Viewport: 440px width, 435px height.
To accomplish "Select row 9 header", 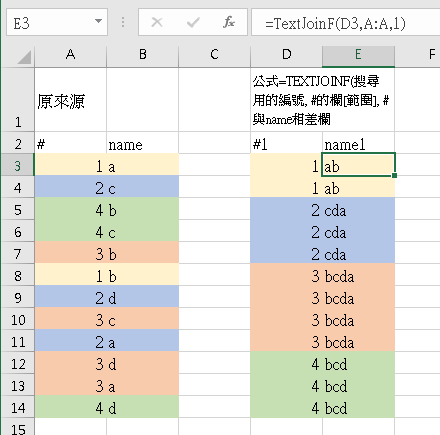I will click(18, 297).
